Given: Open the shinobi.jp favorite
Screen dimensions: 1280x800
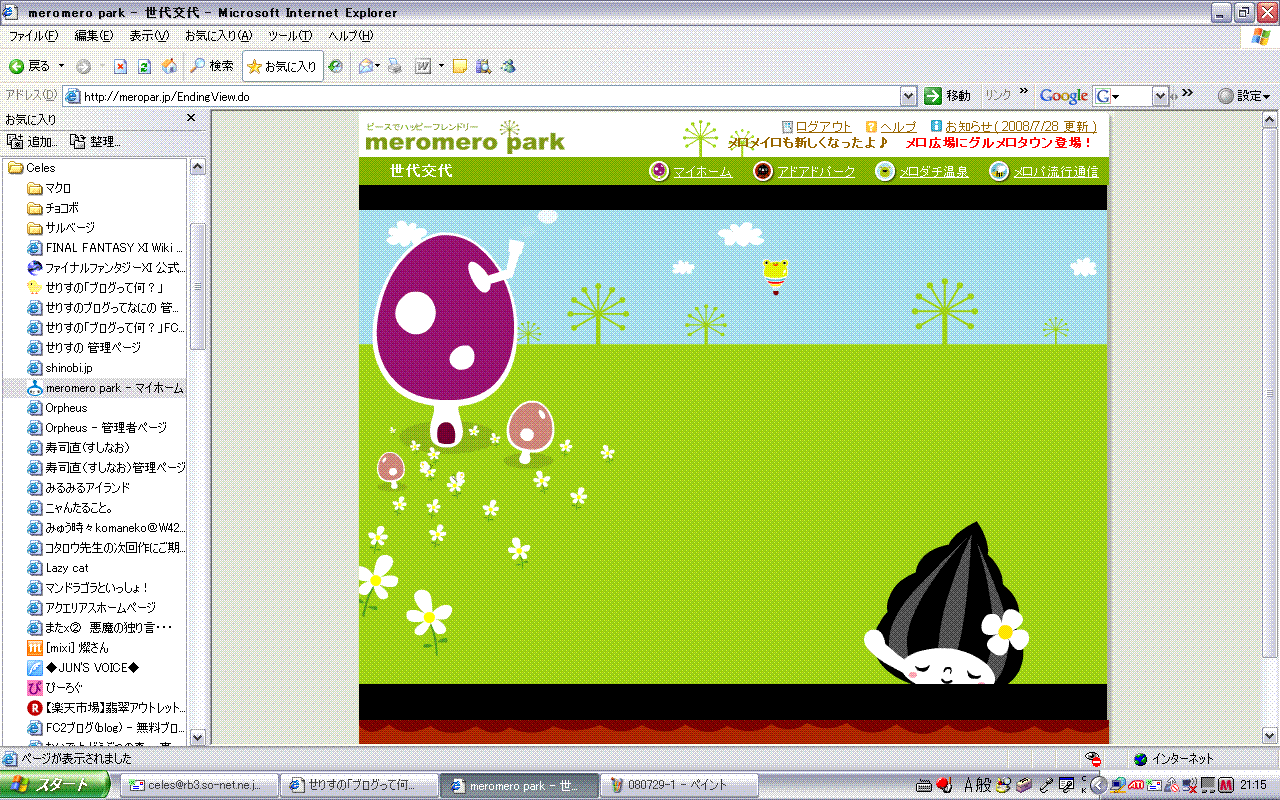Looking at the screenshot, I should (60, 368).
